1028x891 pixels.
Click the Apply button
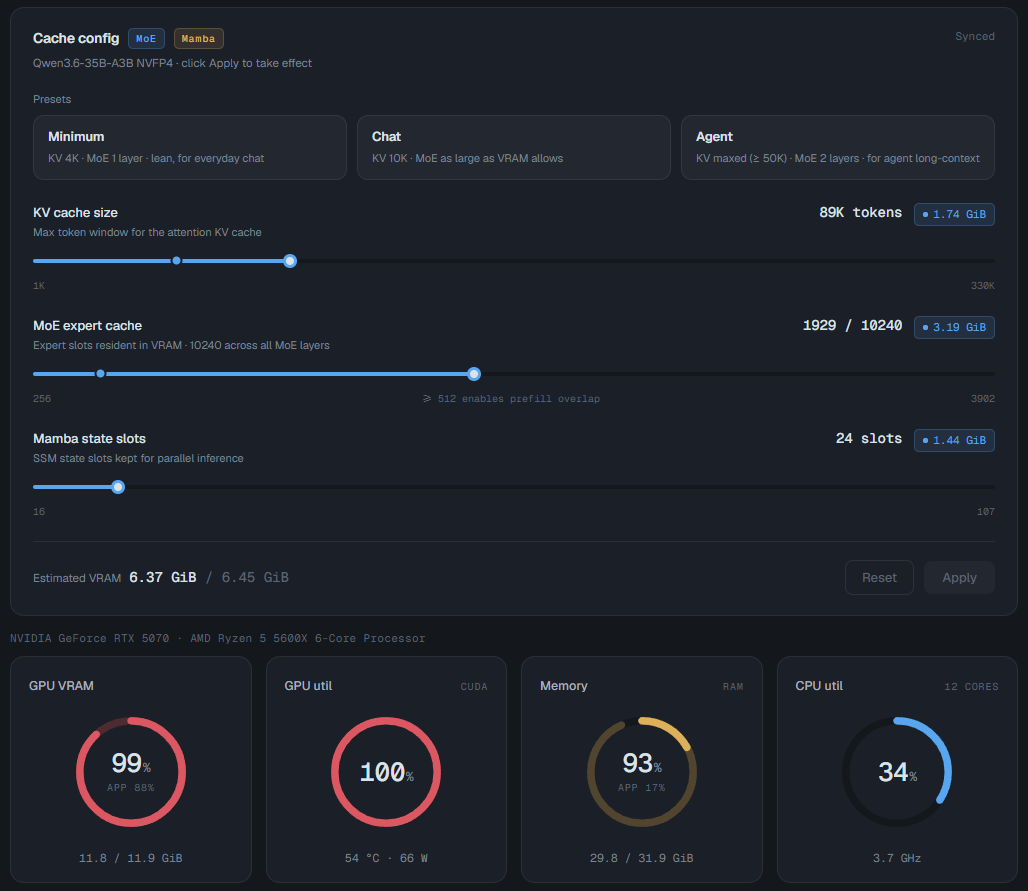959,578
